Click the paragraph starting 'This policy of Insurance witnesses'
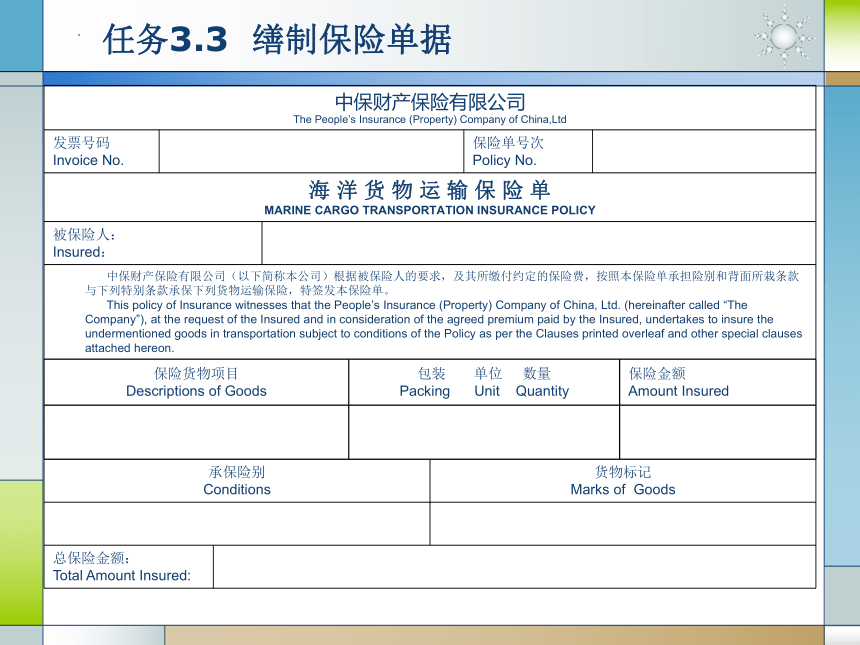The height and width of the screenshot is (645, 860). pyautogui.click(x=443, y=326)
